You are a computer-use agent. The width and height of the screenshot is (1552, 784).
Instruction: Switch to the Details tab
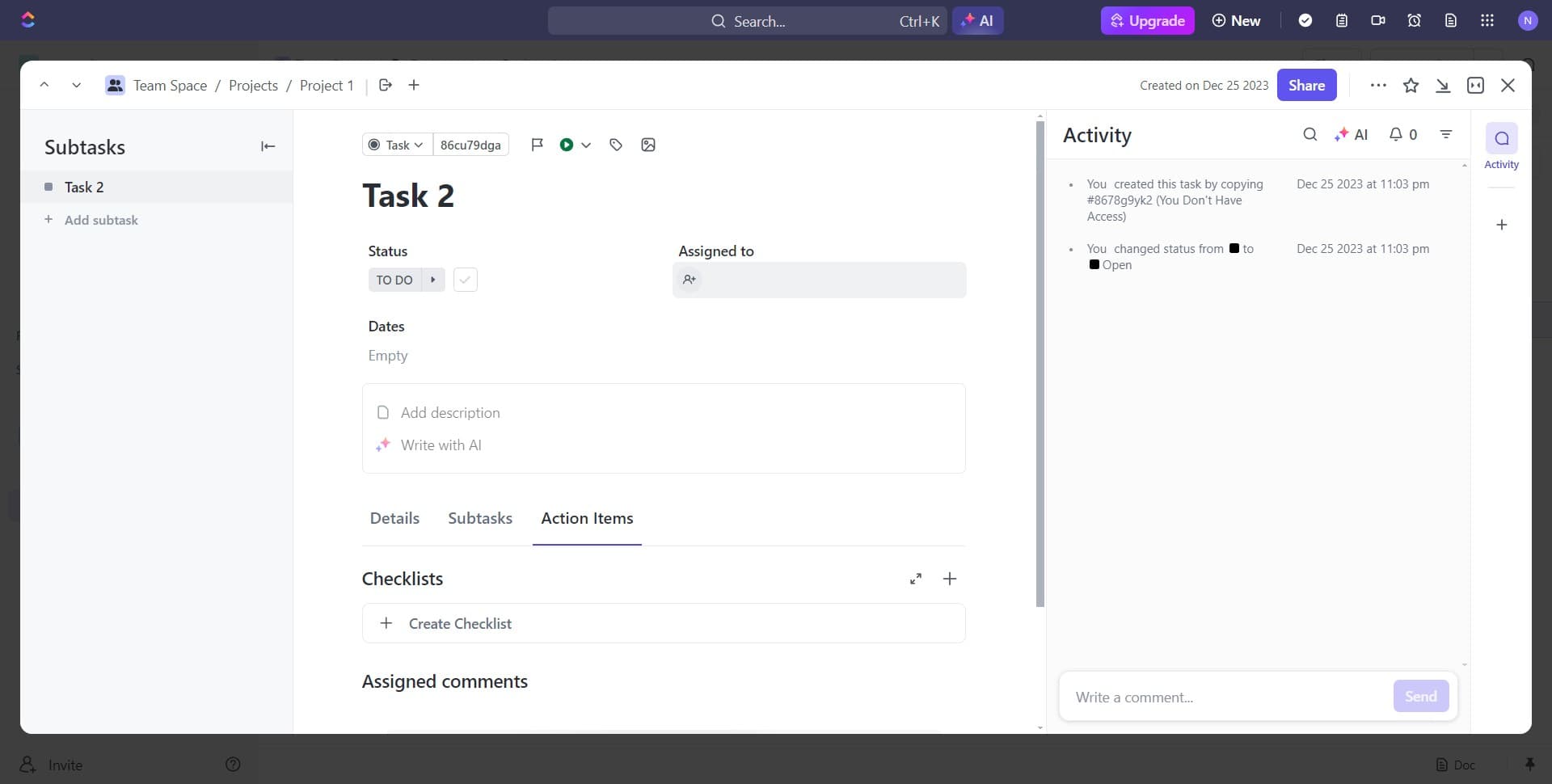(394, 518)
